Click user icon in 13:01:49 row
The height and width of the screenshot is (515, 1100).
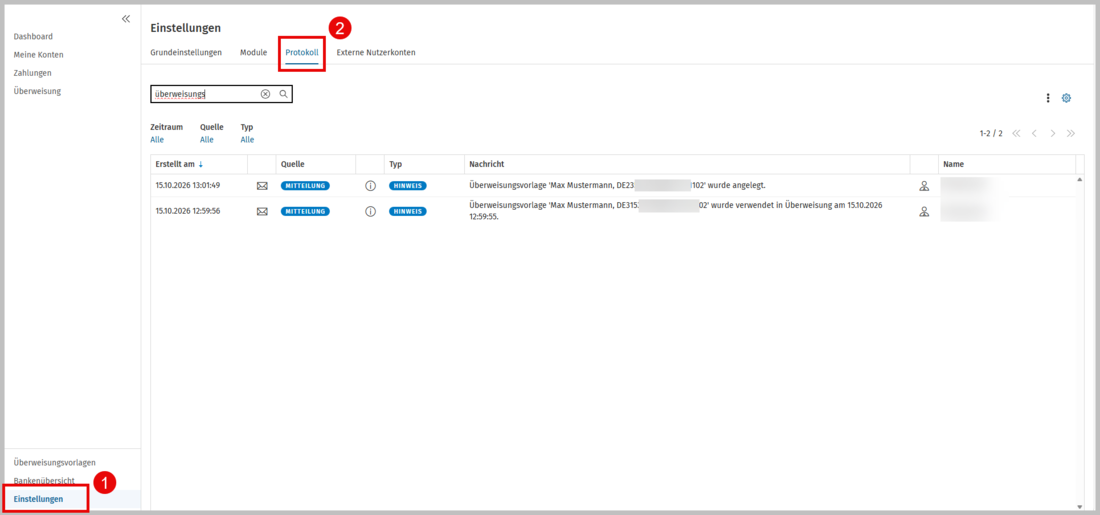(924, 186)
